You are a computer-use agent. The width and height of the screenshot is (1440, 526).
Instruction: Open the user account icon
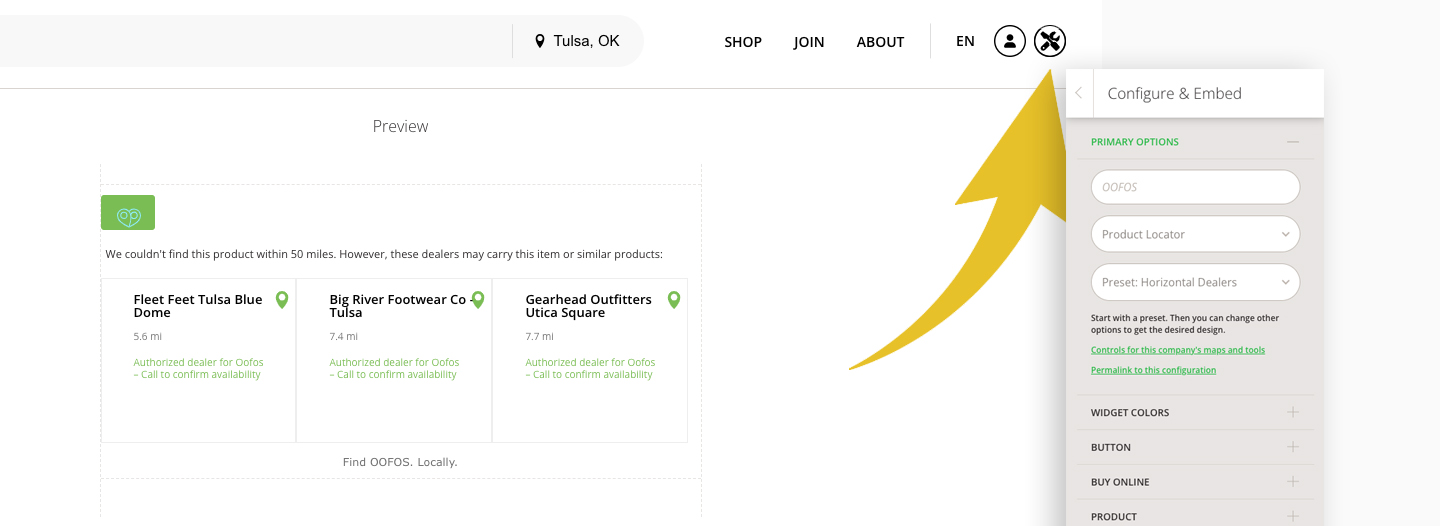click(x=1010, y=41)
